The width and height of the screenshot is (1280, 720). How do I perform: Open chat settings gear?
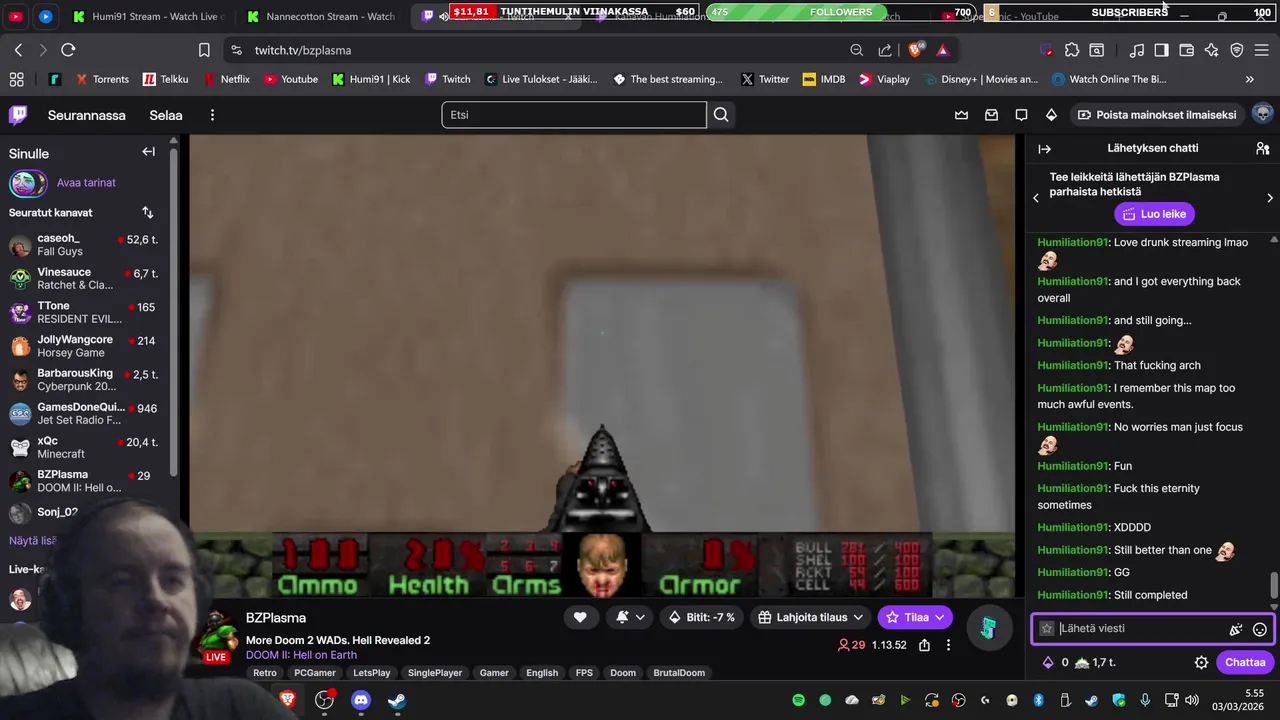pos(1201,662)
